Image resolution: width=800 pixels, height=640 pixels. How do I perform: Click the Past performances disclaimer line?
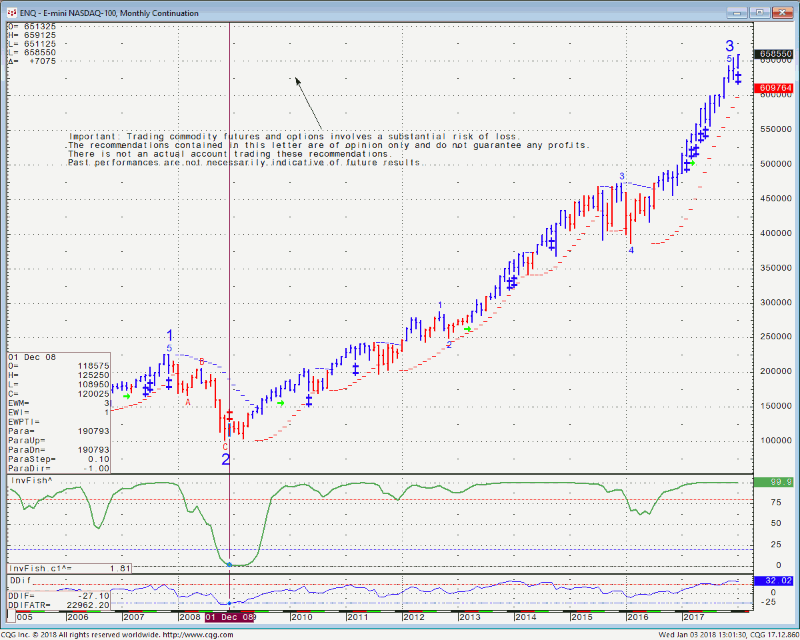pyautogui.click(x=246, y=163)
